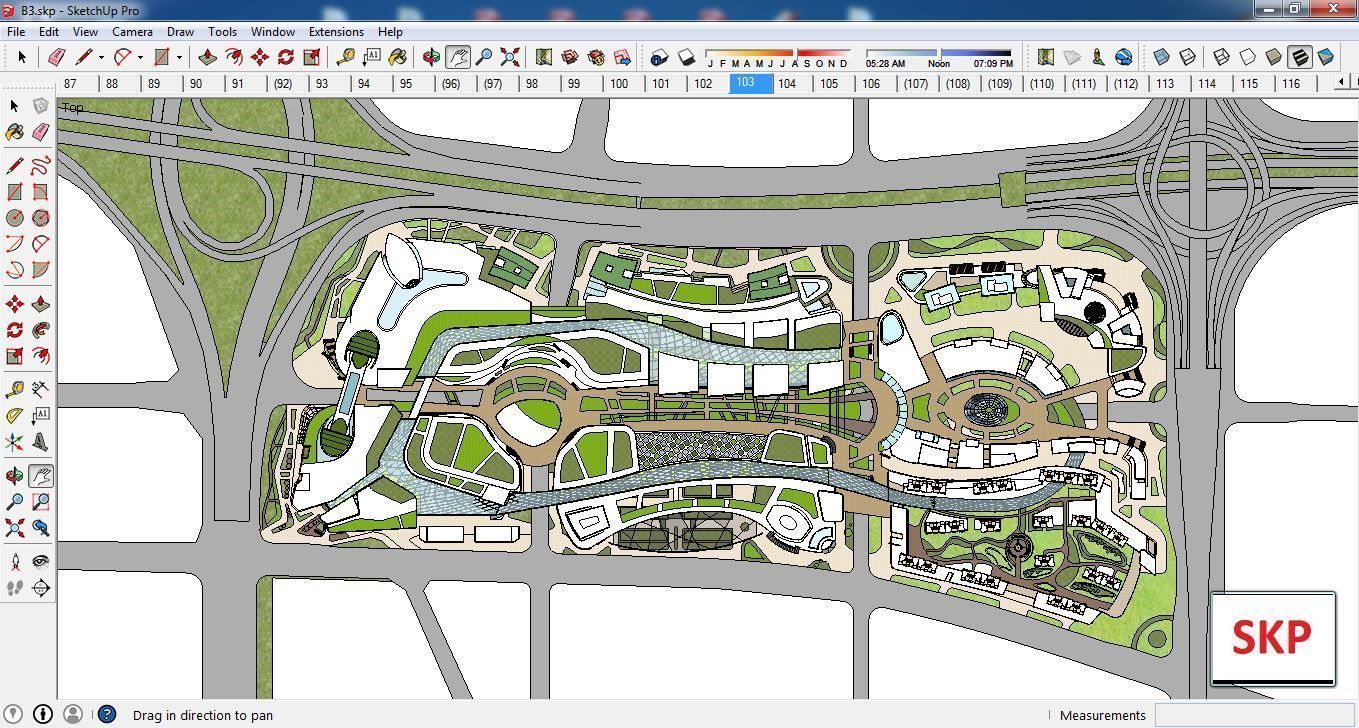Open the Tools menu
This screenshot has width=1359, height=728.
[x=222, y=31]
